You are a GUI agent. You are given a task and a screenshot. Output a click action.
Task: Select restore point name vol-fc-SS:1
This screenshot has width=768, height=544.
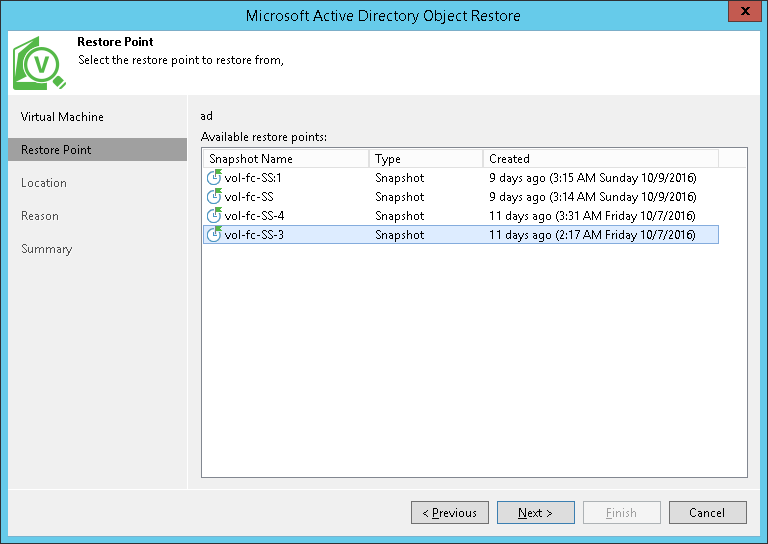(253, 177)
